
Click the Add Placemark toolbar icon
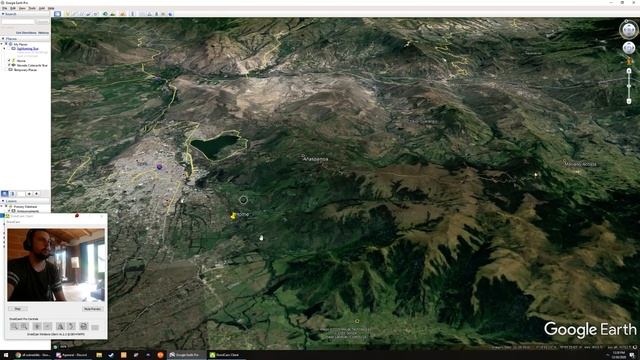coord(68,14)
